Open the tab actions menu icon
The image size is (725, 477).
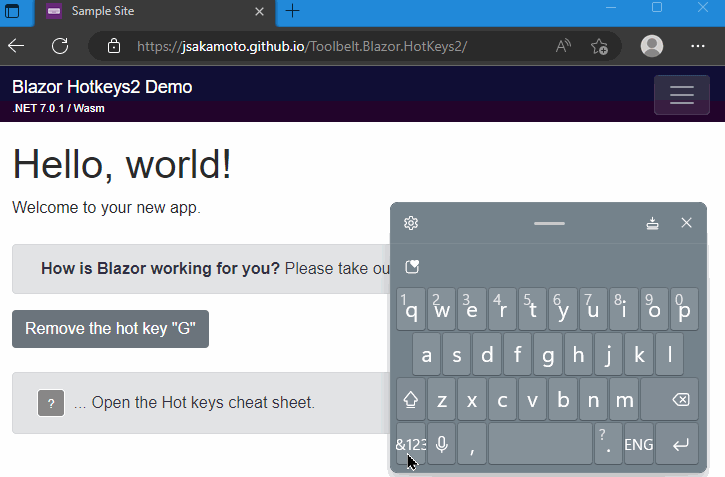pyautogui.click(x=12, y=11)
